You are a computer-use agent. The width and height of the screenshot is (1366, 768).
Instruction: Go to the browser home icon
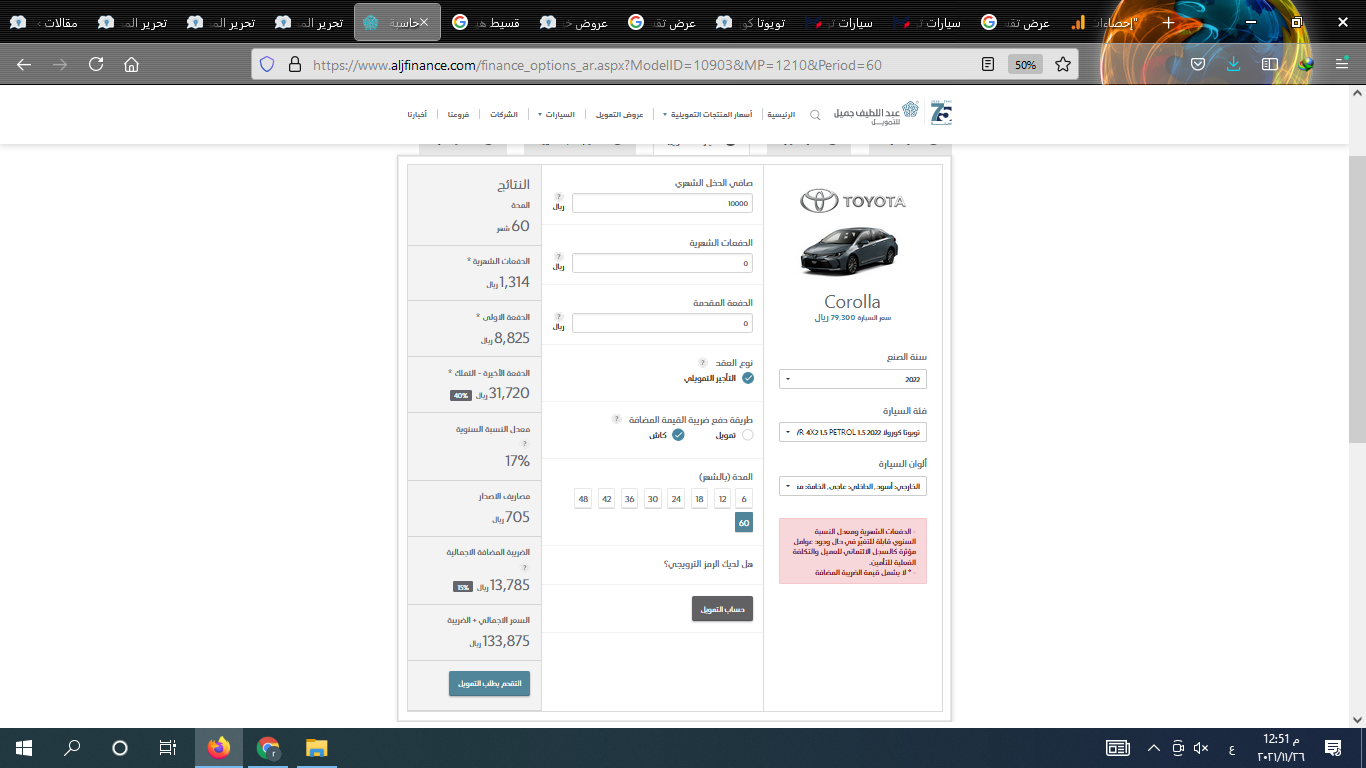[x=131, y=64]
